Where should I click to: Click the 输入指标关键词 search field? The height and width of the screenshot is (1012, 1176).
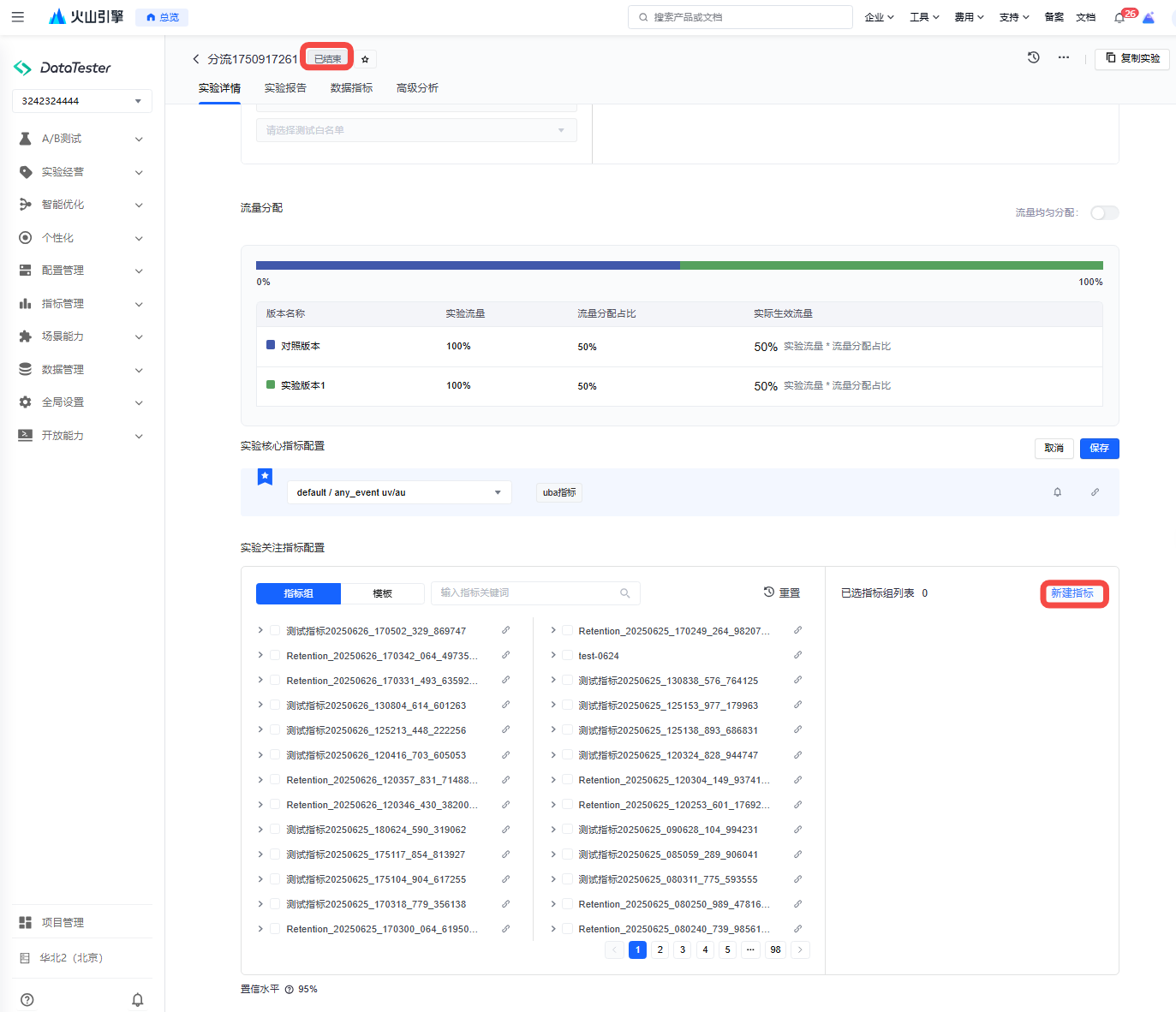click(x=527, y=592)
